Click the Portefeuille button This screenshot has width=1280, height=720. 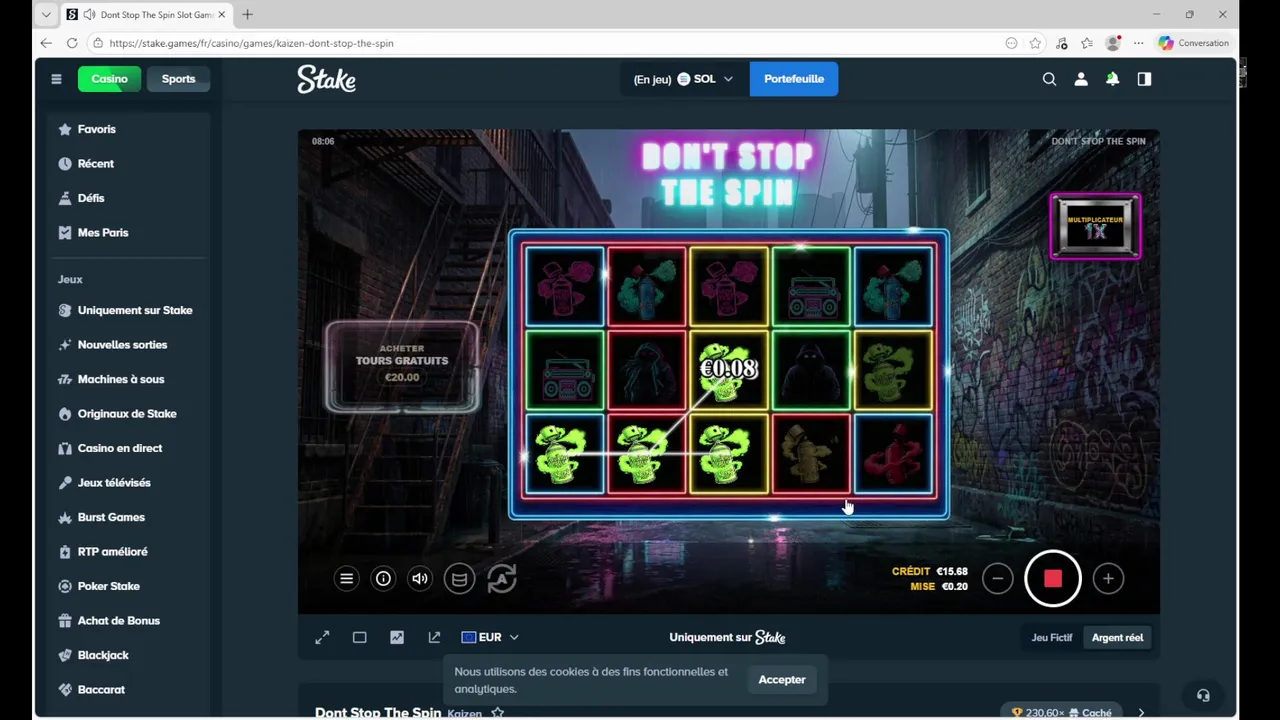[x=794, y=79]
